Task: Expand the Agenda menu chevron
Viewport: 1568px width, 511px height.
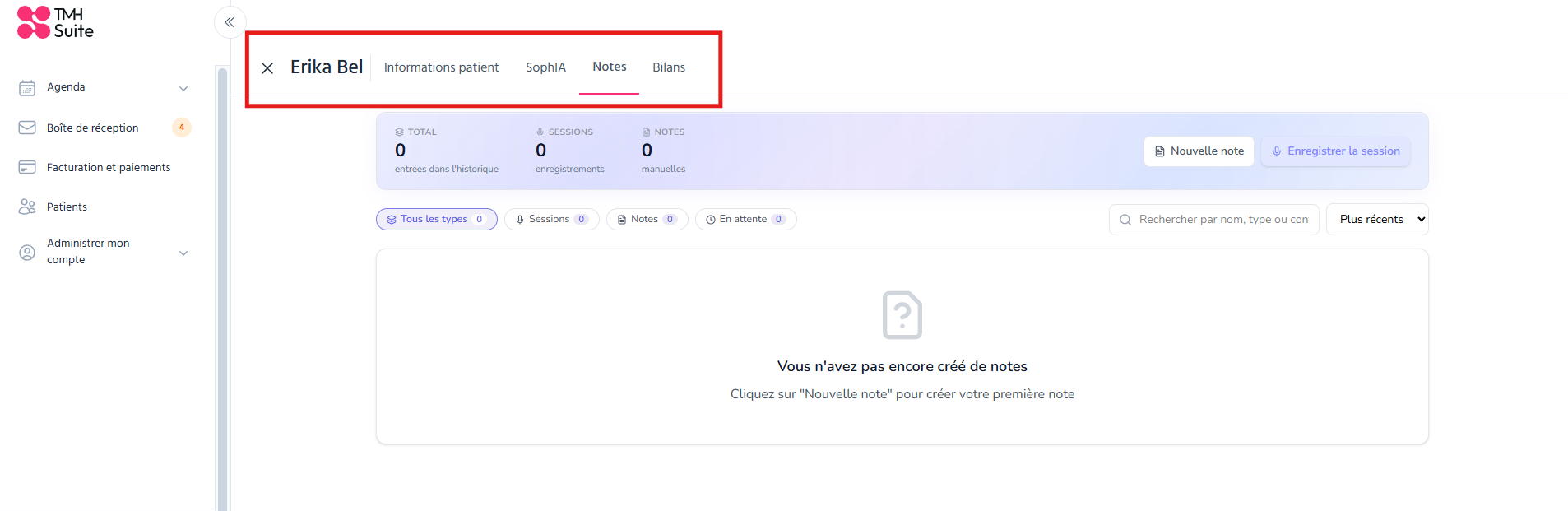Action: [x=183, y=88]
